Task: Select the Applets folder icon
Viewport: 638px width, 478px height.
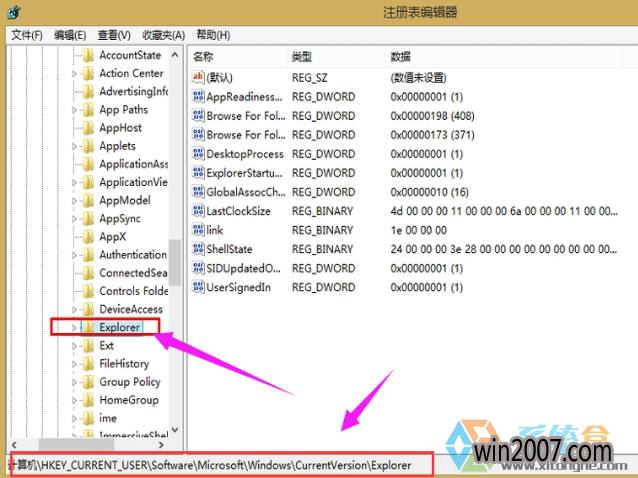Action: tap(88, 146)
